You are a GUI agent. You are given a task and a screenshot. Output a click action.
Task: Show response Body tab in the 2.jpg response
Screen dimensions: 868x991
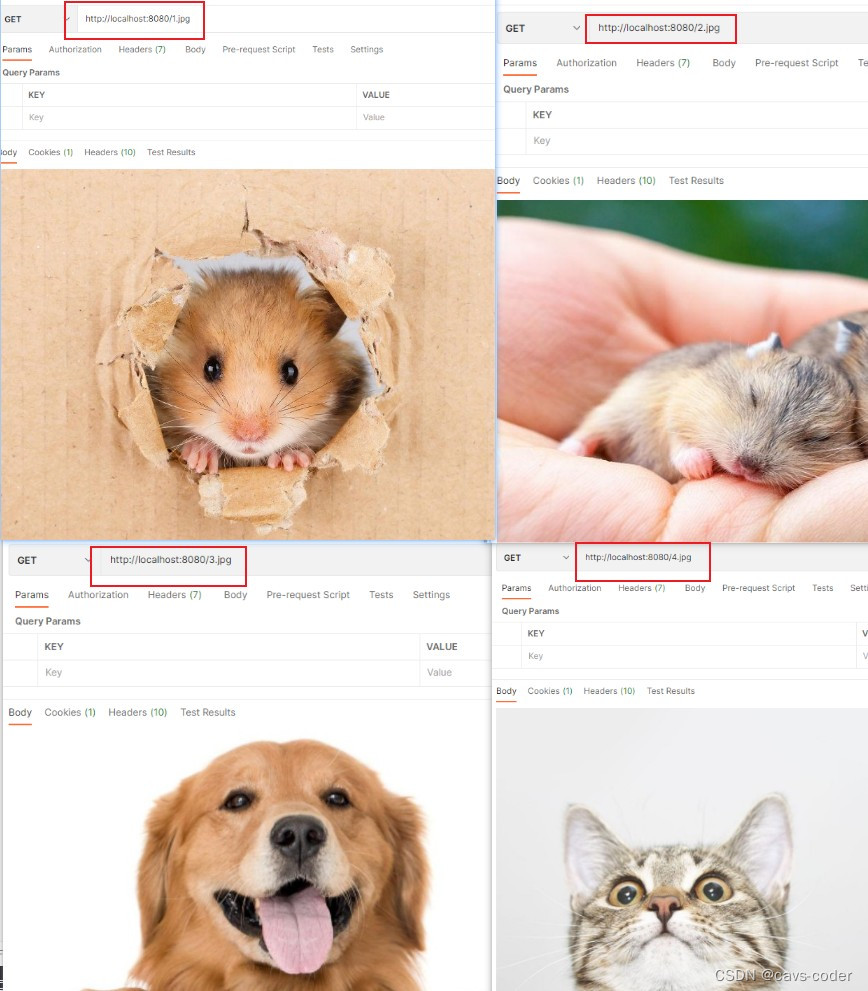(x=508, y=181)
